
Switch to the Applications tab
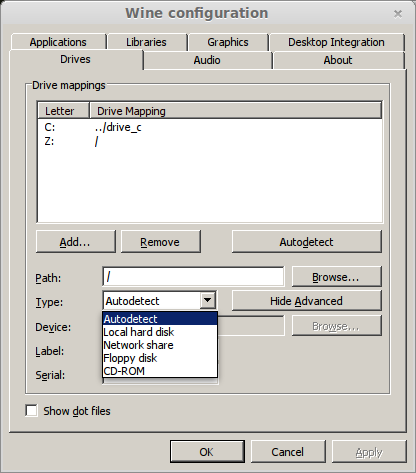pos(58,42)
